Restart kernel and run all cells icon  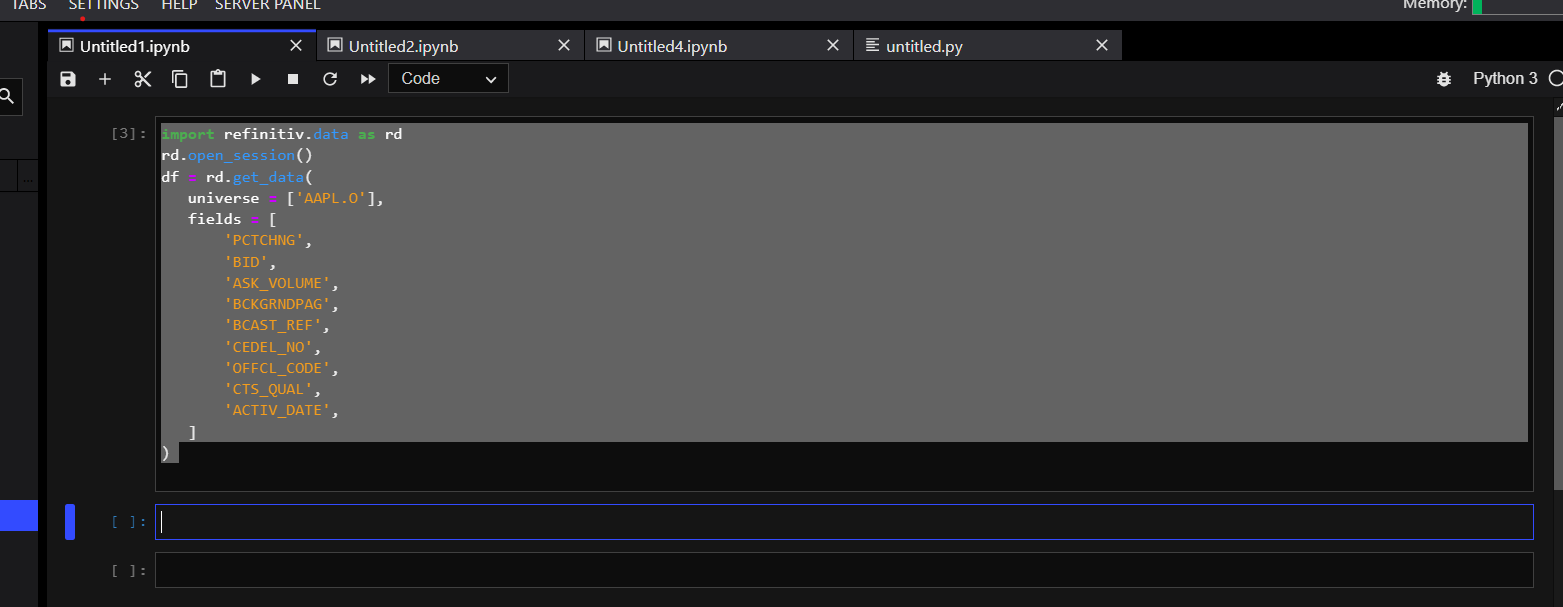pyautogui.click(x=368, y=79)
